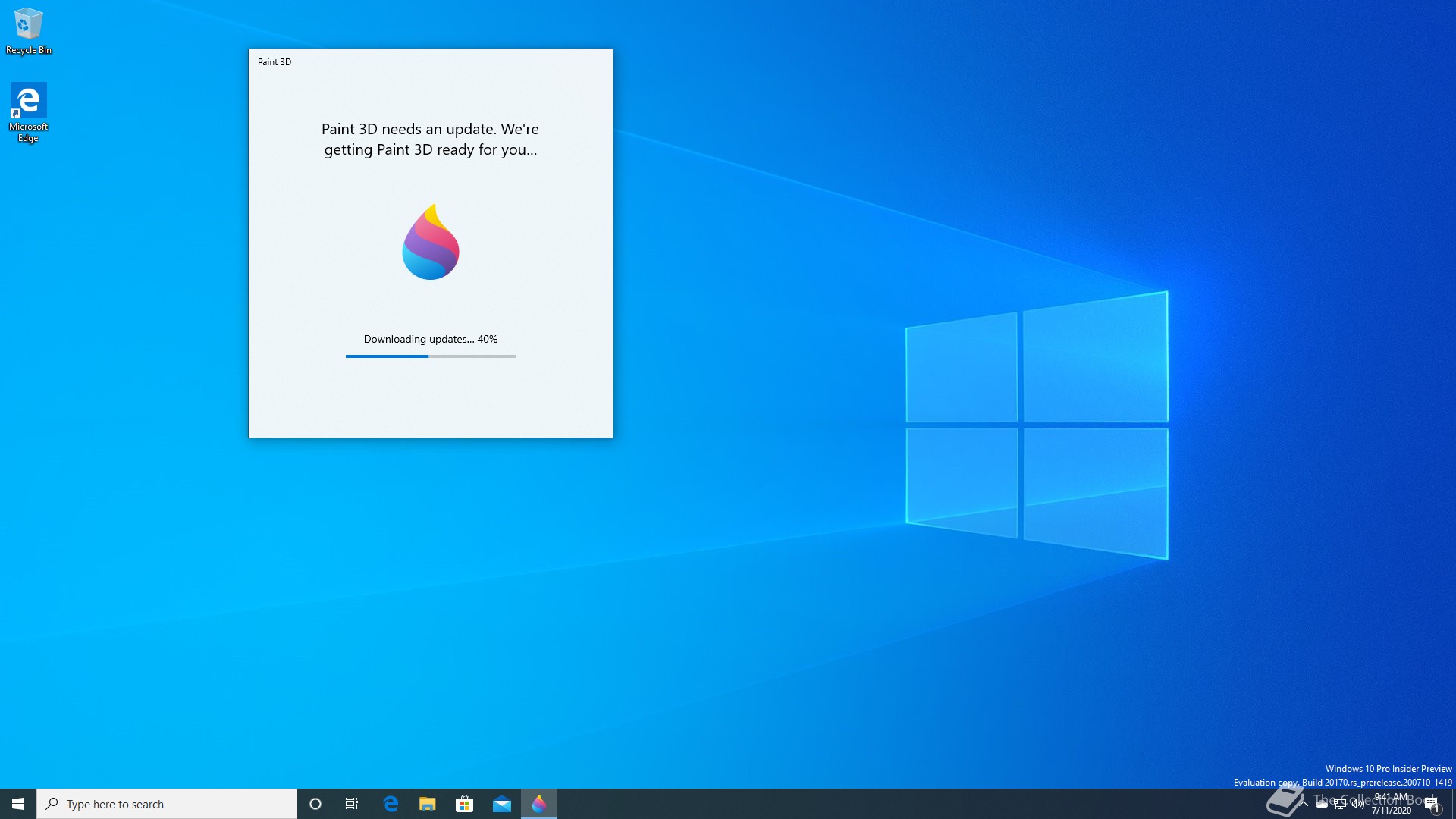Launch Edge from the taskbar
This screenshot has width=1456, height=819.
(391, 804)
